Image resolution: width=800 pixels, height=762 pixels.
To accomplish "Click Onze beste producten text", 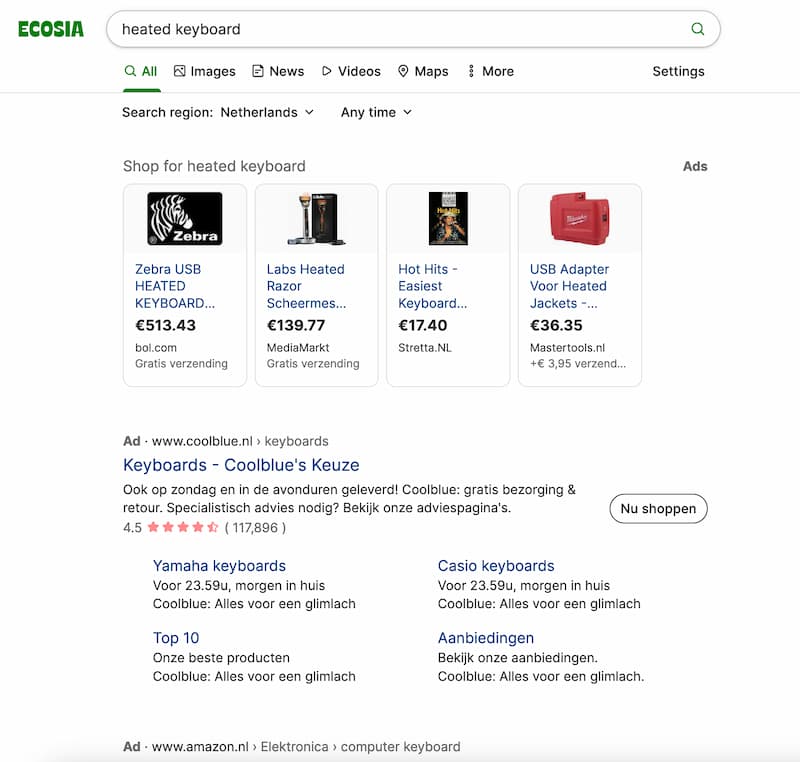I will [x=221, y=658].
